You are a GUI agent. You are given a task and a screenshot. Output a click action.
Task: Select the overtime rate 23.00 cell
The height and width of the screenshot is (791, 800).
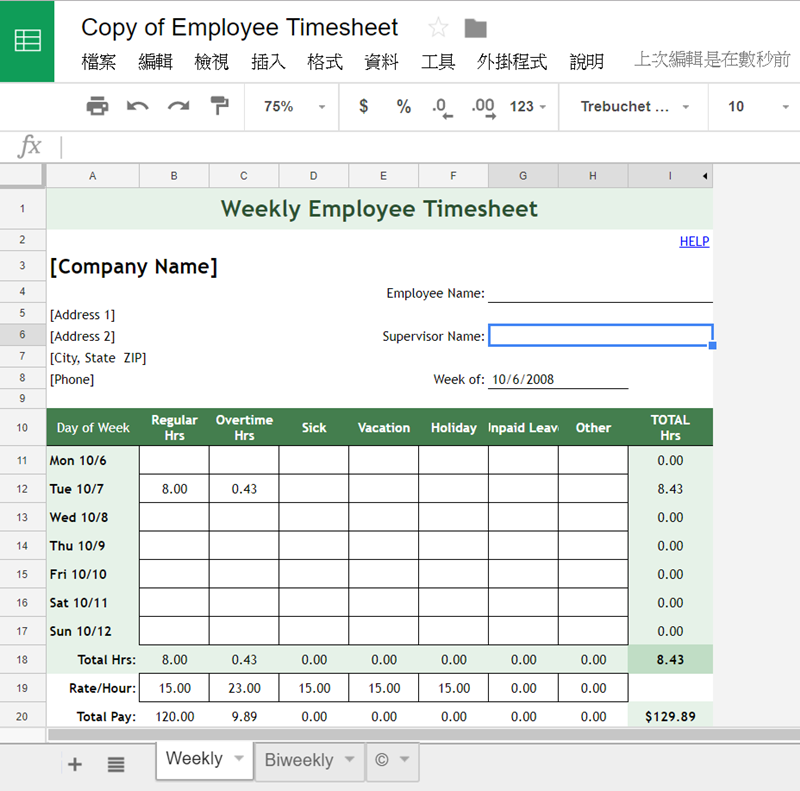coord(244,688)
